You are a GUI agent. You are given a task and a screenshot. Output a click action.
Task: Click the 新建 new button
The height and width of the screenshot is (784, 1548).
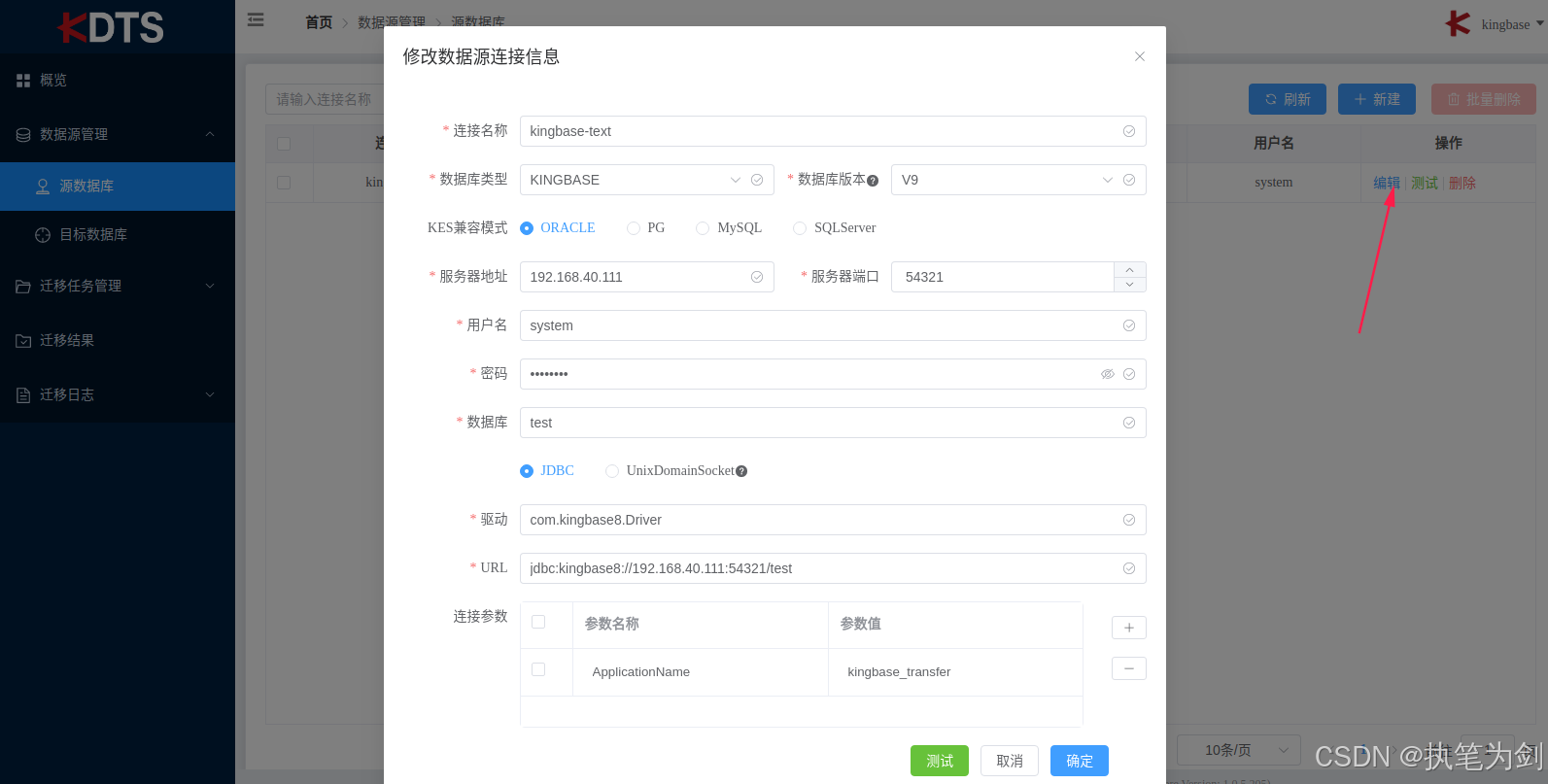click(x=1377, y=99)
